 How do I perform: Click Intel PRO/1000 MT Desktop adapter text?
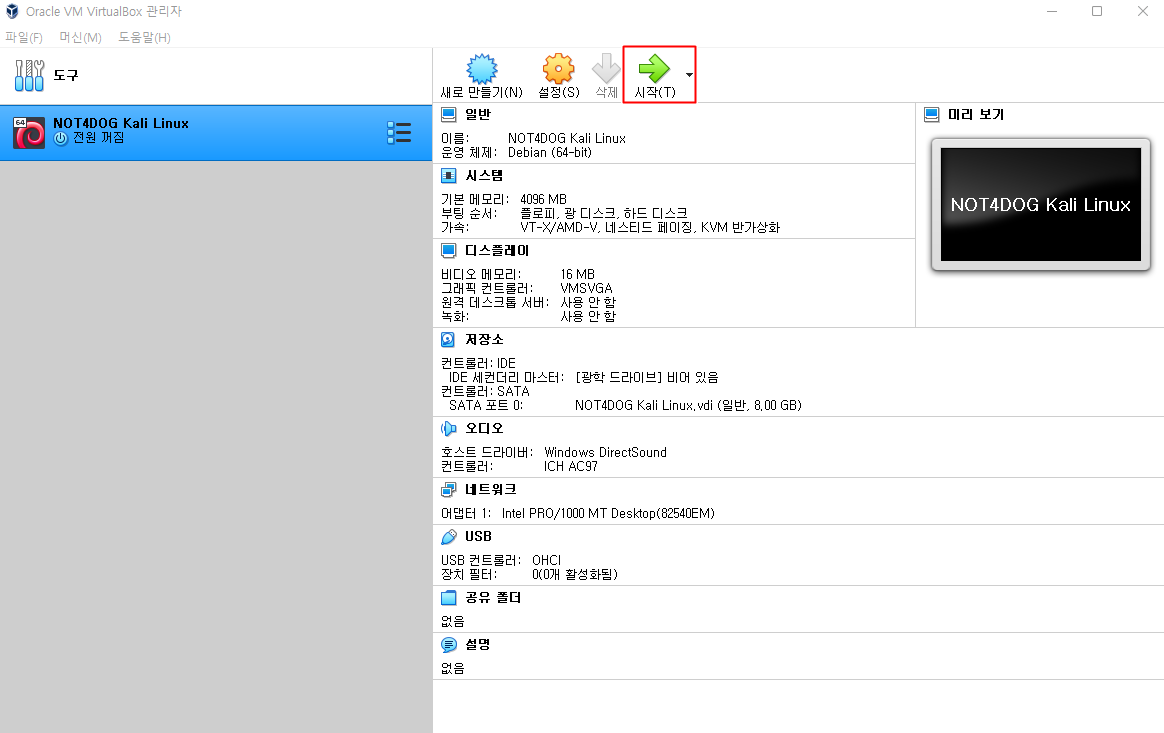pyautogui.click(x=608, y=513)
